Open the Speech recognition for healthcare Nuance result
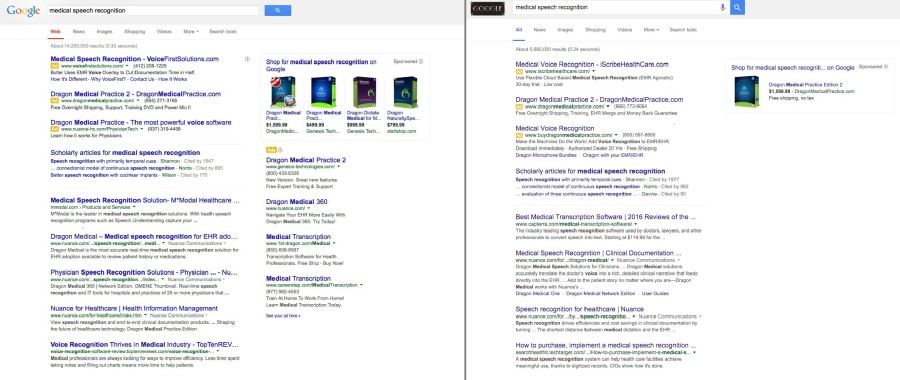Image resolution: width=900 pixels, height=380 pixels. point(579,309)
